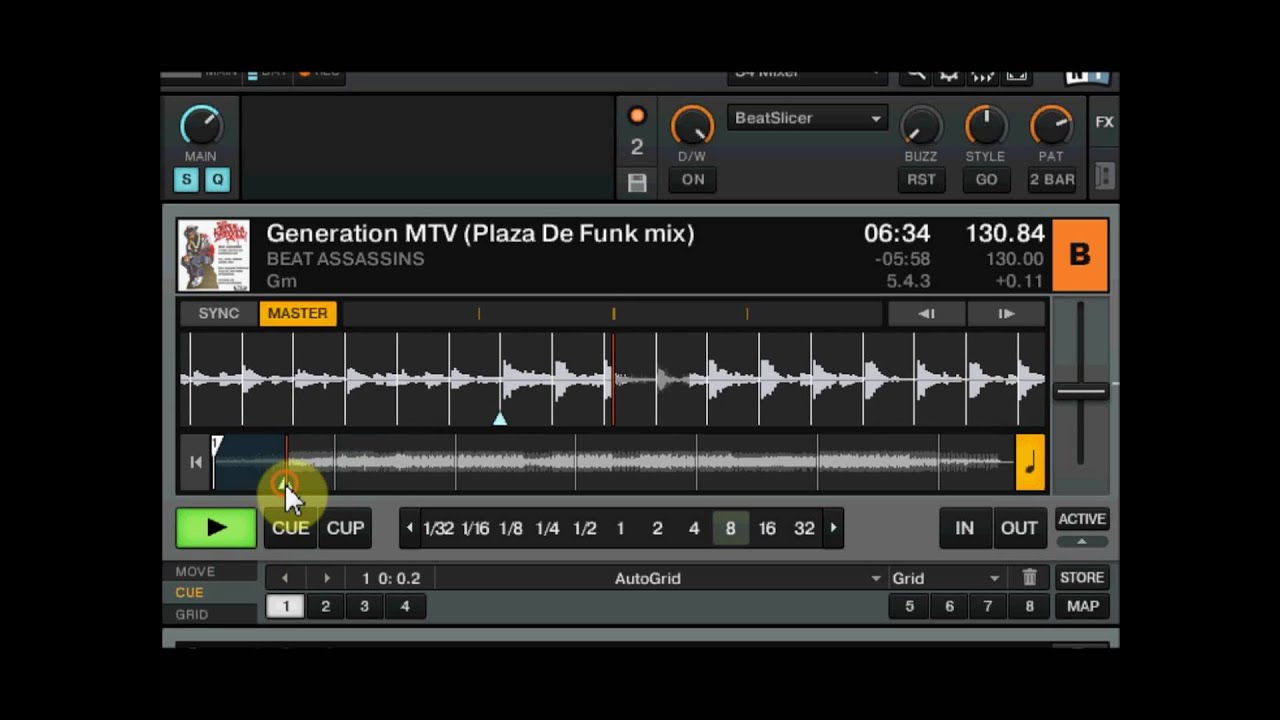Toggle the Q quantize button
Viewport: 1280px width, 720px height.
tap(217, 180)
